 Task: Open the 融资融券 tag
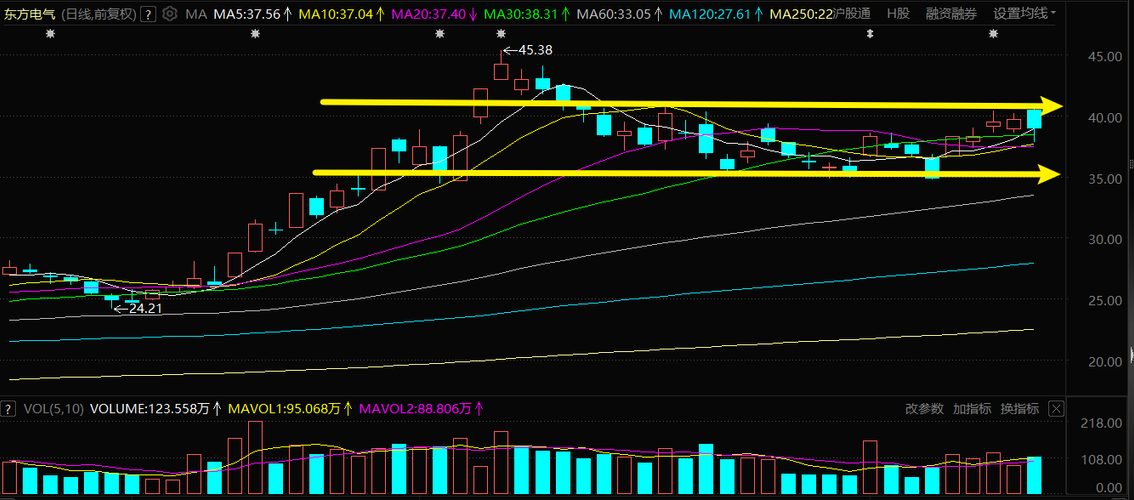(951, 14)
